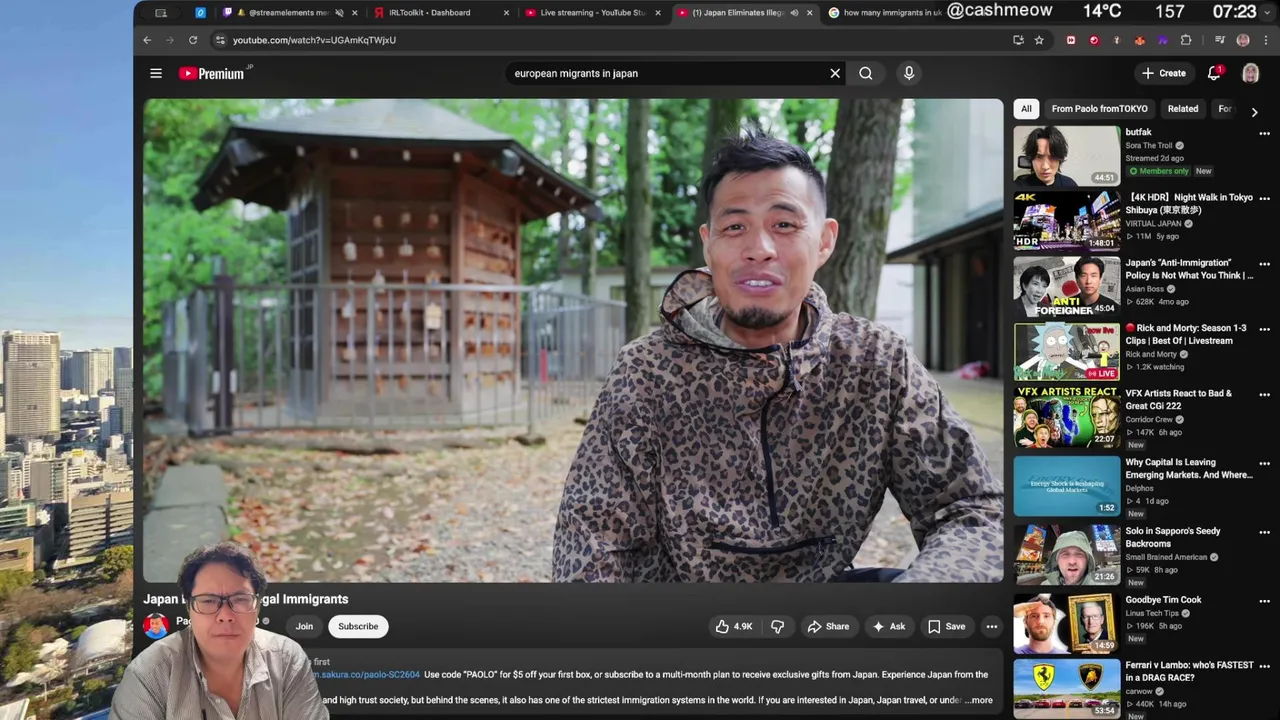Open the Ask AI assistant
The height and width of the screenshot is (720, 1280).
(888, 627)
